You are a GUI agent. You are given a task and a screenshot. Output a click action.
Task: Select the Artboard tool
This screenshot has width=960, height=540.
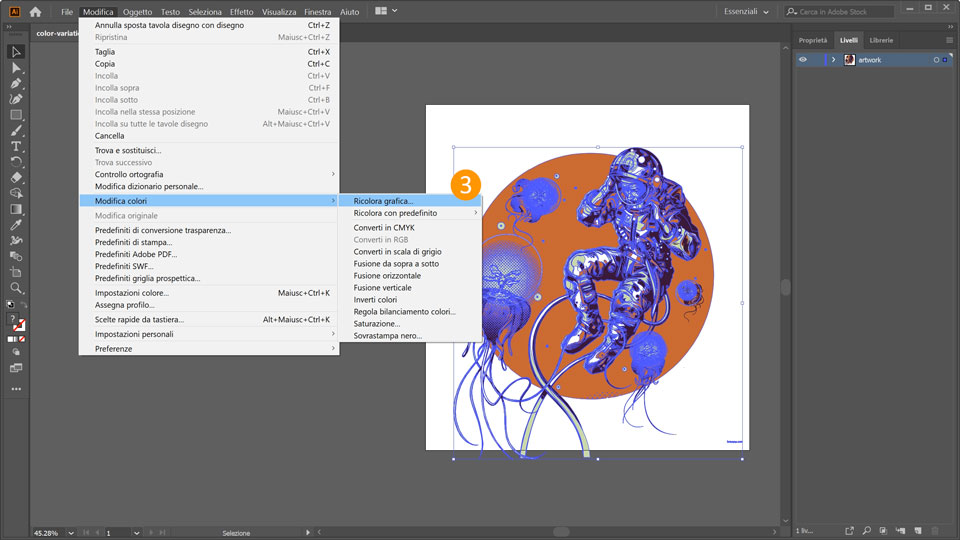[16, 272]
